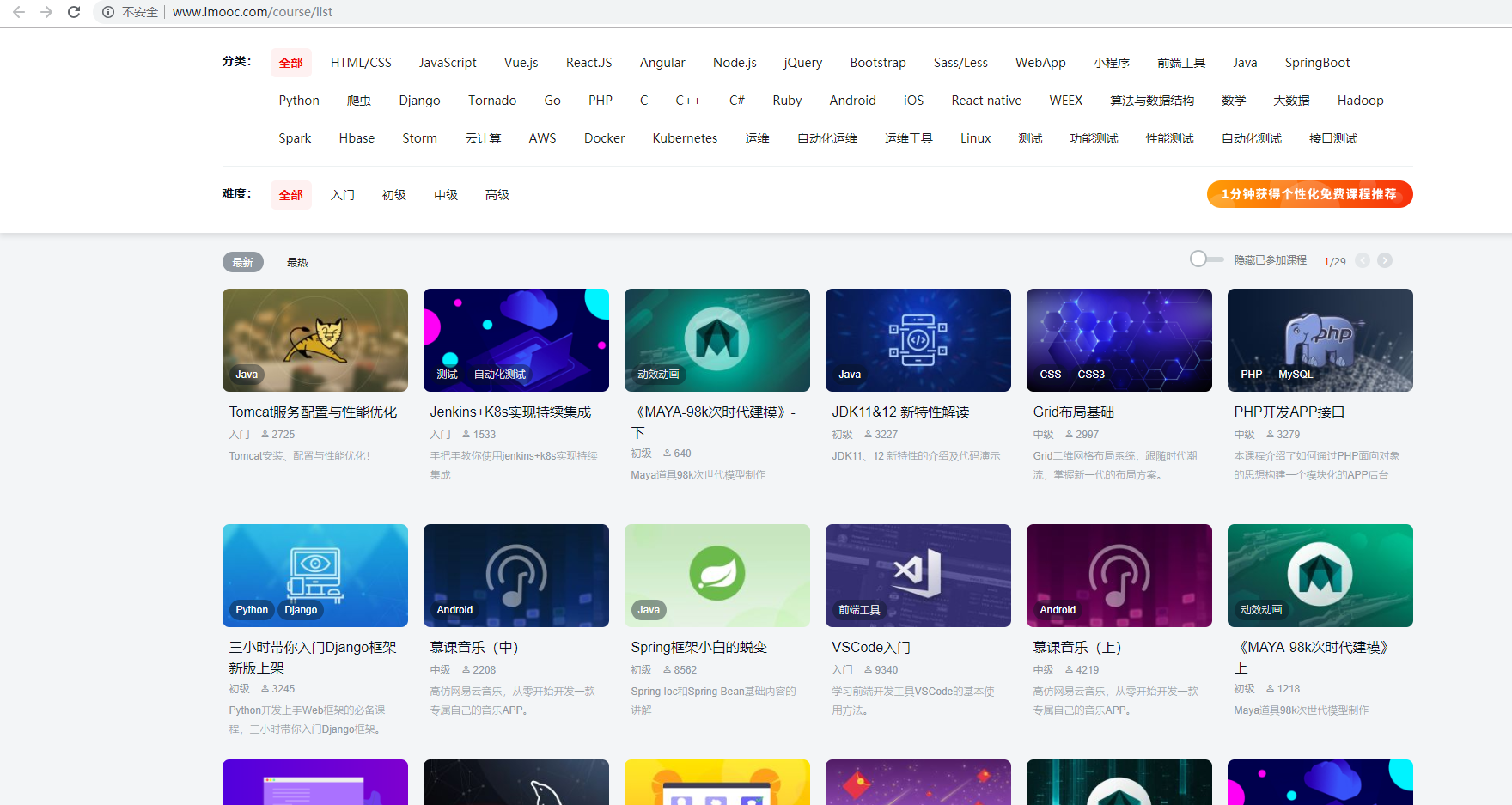Sort courses by 最热
This screenshot has height=805, width=1512.
click(x=297, y=262)
